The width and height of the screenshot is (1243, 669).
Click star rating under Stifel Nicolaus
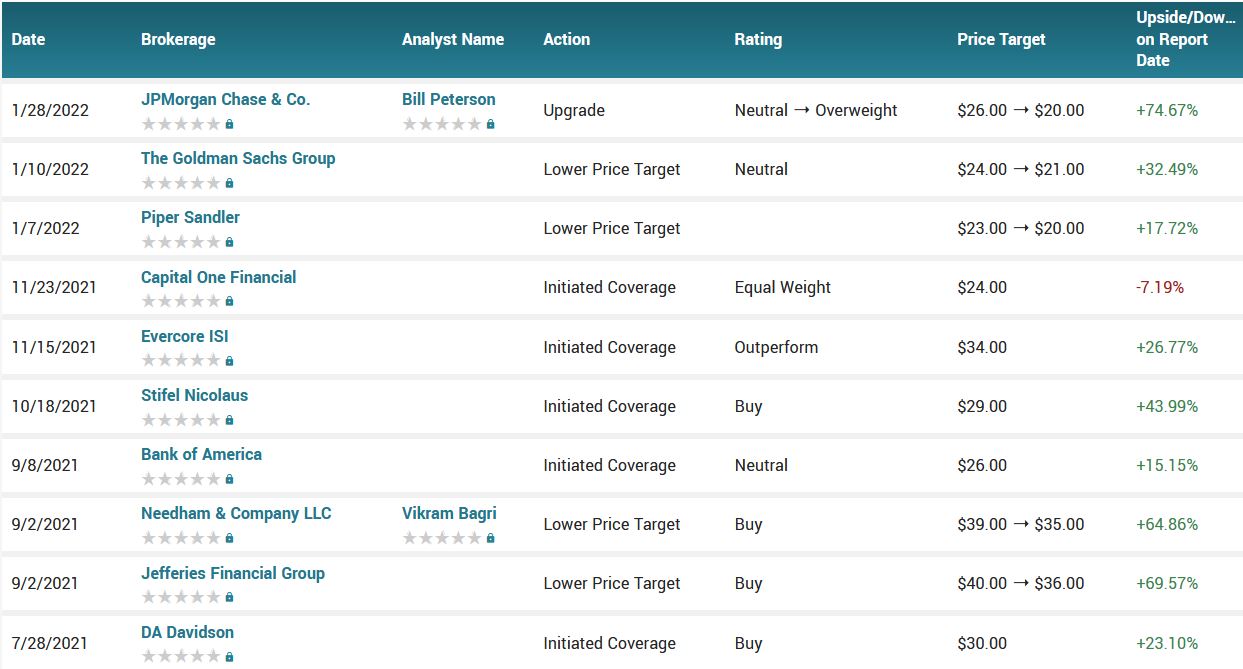click(x=181, y=420)
